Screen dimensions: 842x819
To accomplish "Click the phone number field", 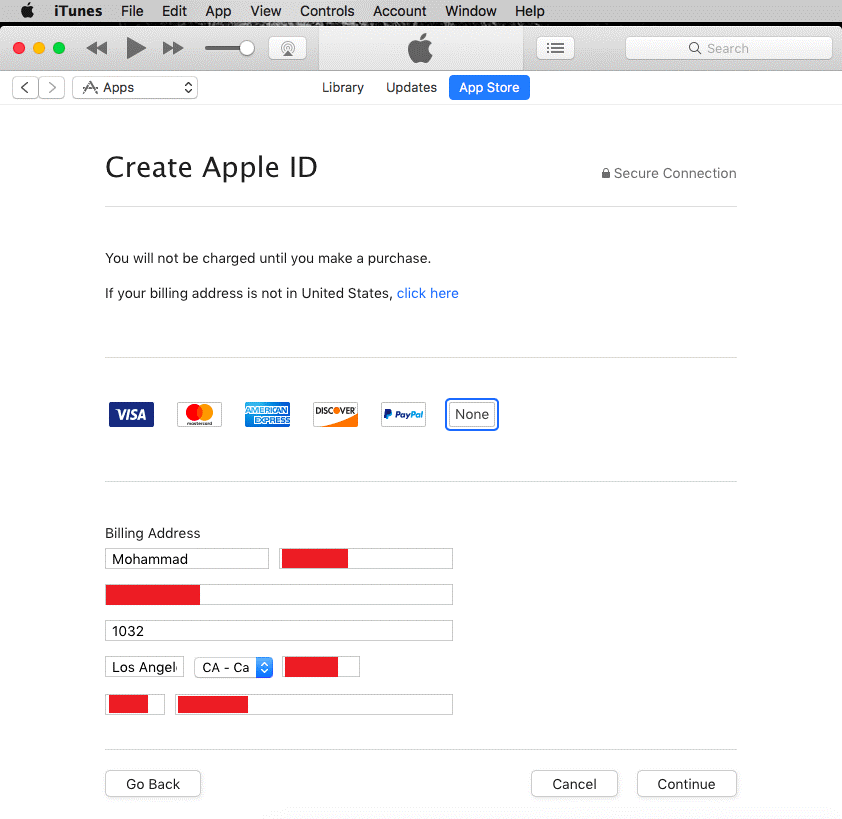I will 314,704.
